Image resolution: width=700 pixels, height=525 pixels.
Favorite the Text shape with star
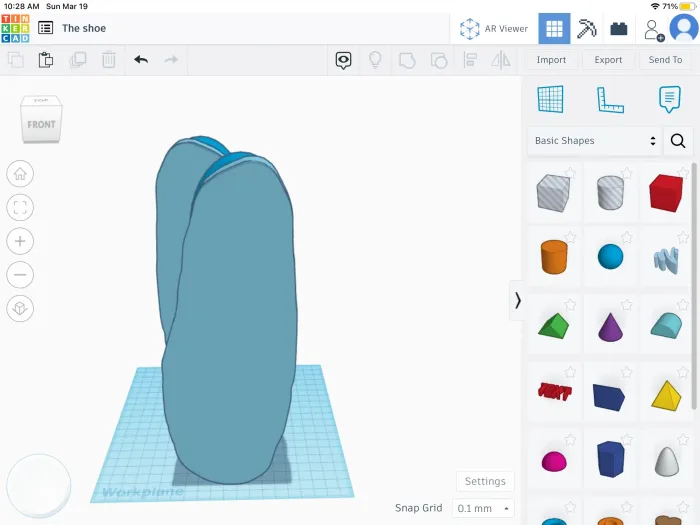pyautogui.click(x=570, y=372)
